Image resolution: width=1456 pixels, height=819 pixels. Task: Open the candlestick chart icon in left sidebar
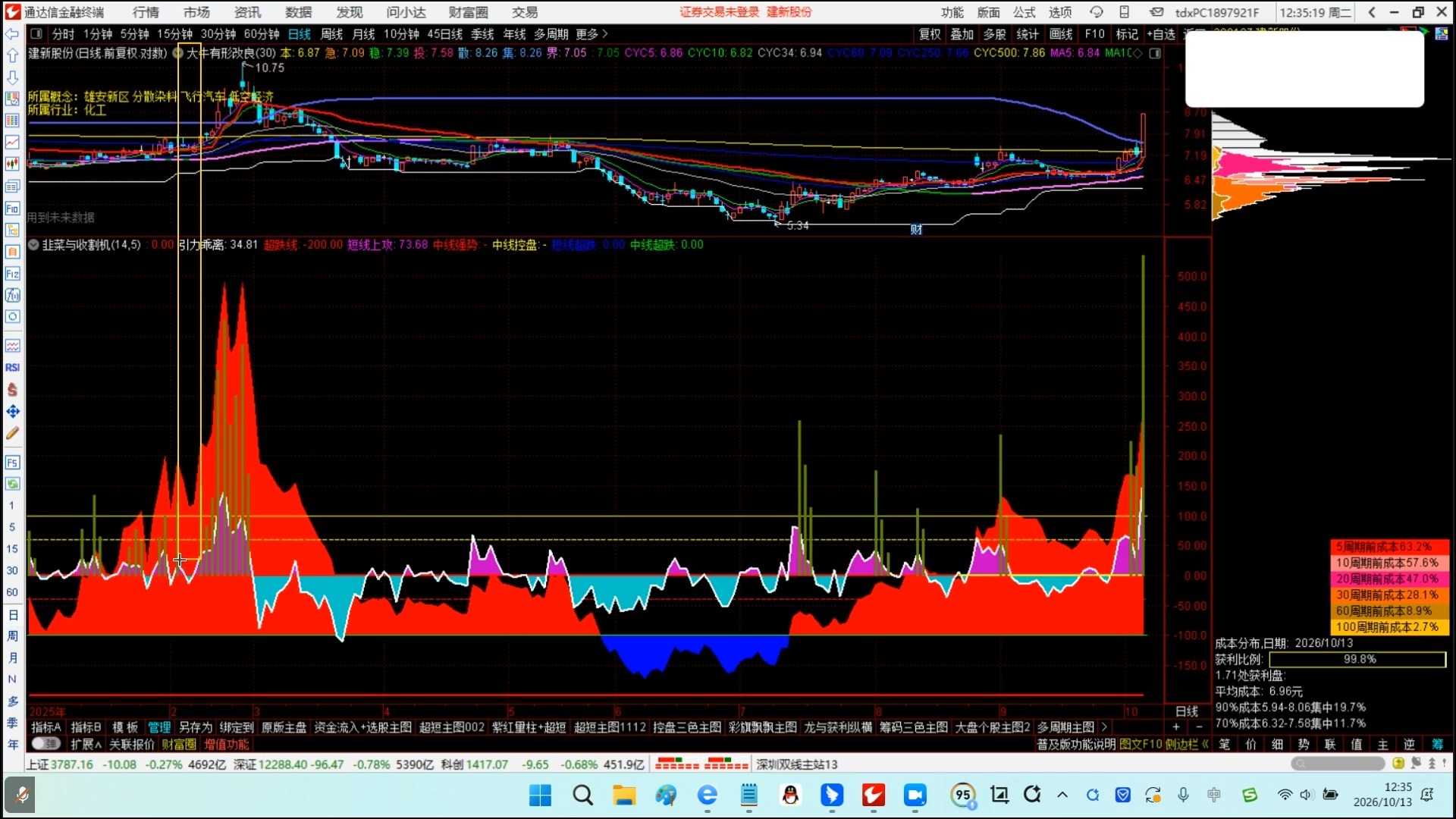tap(12, 164)
